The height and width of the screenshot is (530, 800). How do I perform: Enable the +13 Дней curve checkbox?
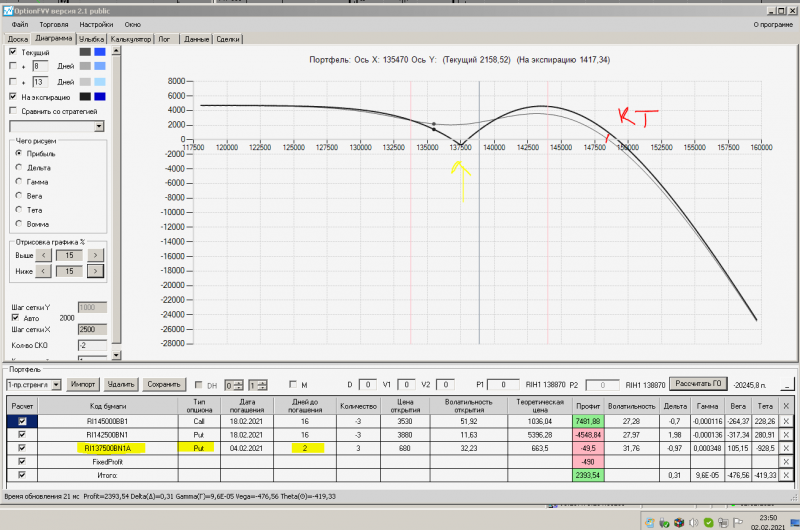[13, 81]
